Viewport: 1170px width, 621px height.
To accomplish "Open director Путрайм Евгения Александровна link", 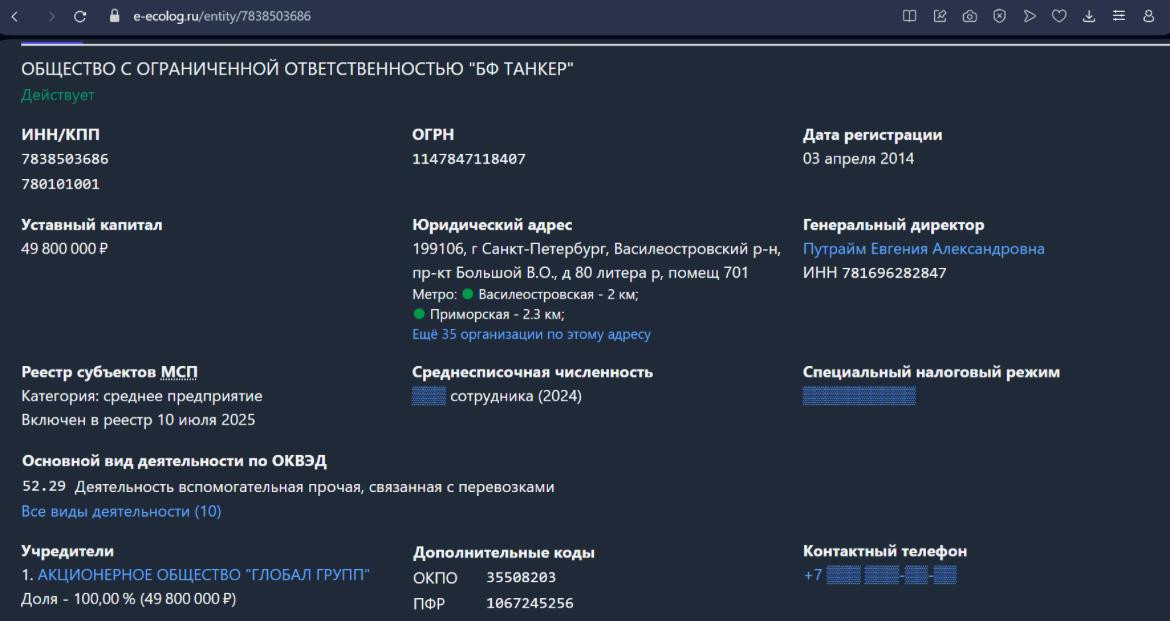I will [x=923, y=249].
